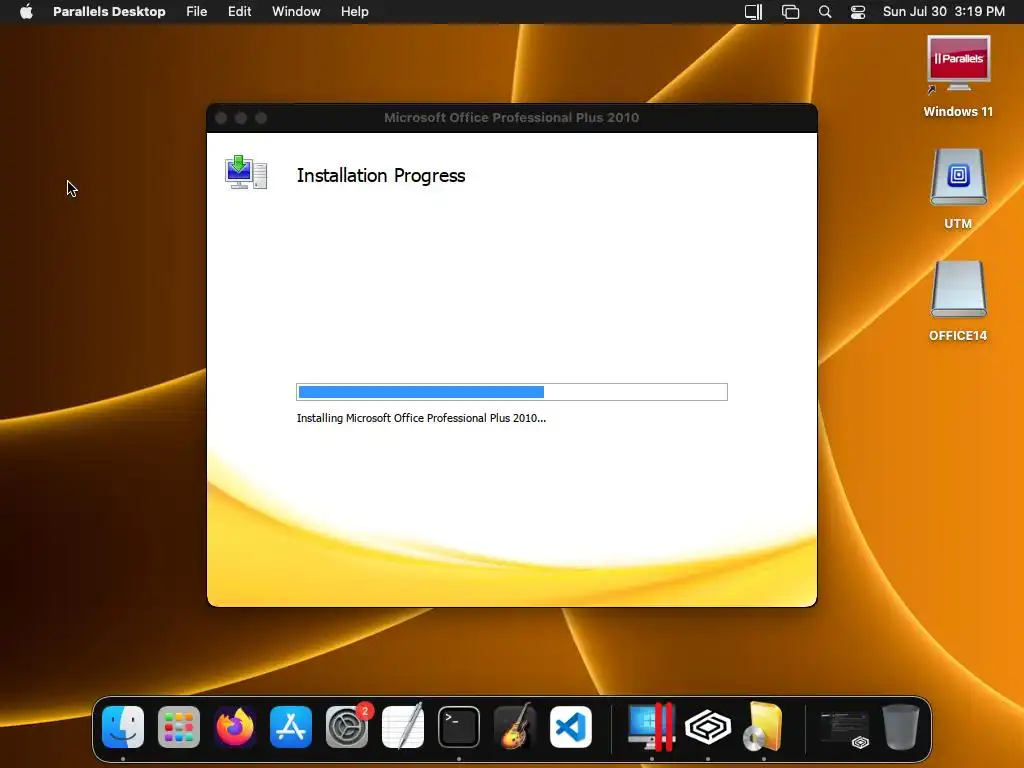Click the Microsoft Office Professional Plus 2010 title bar
1024x768 pixels.
point(511,118)
